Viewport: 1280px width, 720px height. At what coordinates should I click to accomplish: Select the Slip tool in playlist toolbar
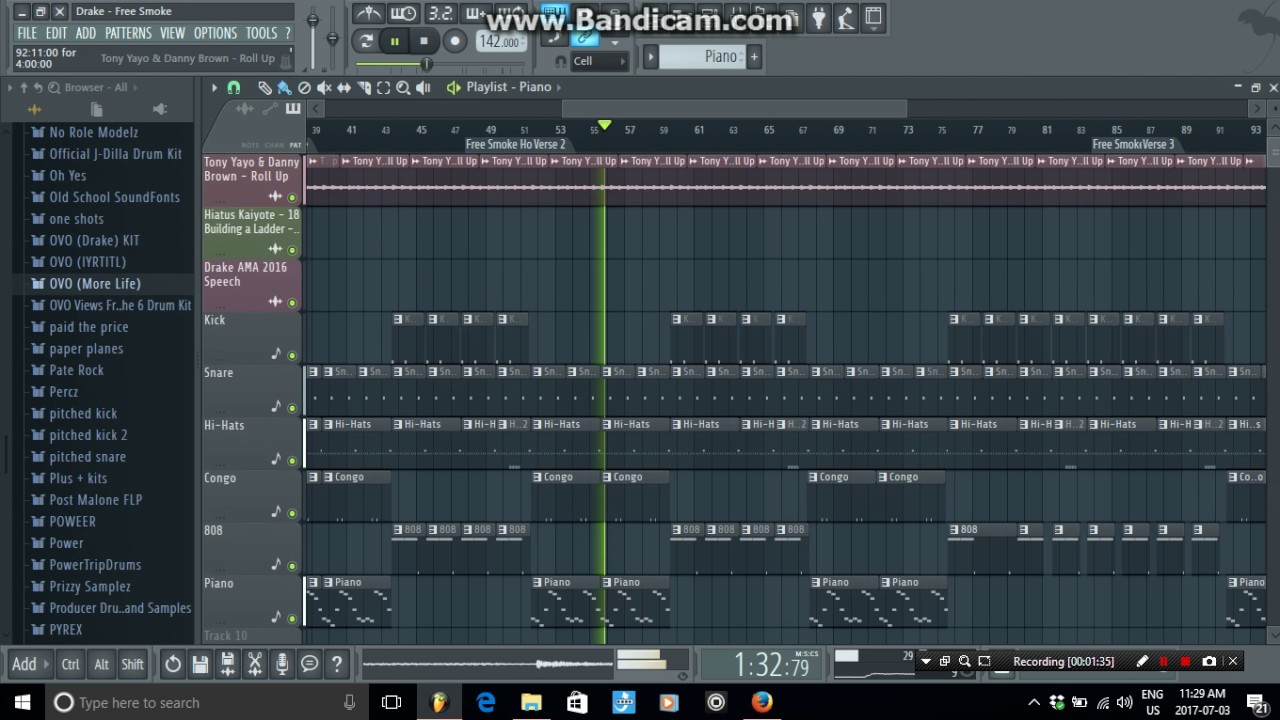[344, 88]
